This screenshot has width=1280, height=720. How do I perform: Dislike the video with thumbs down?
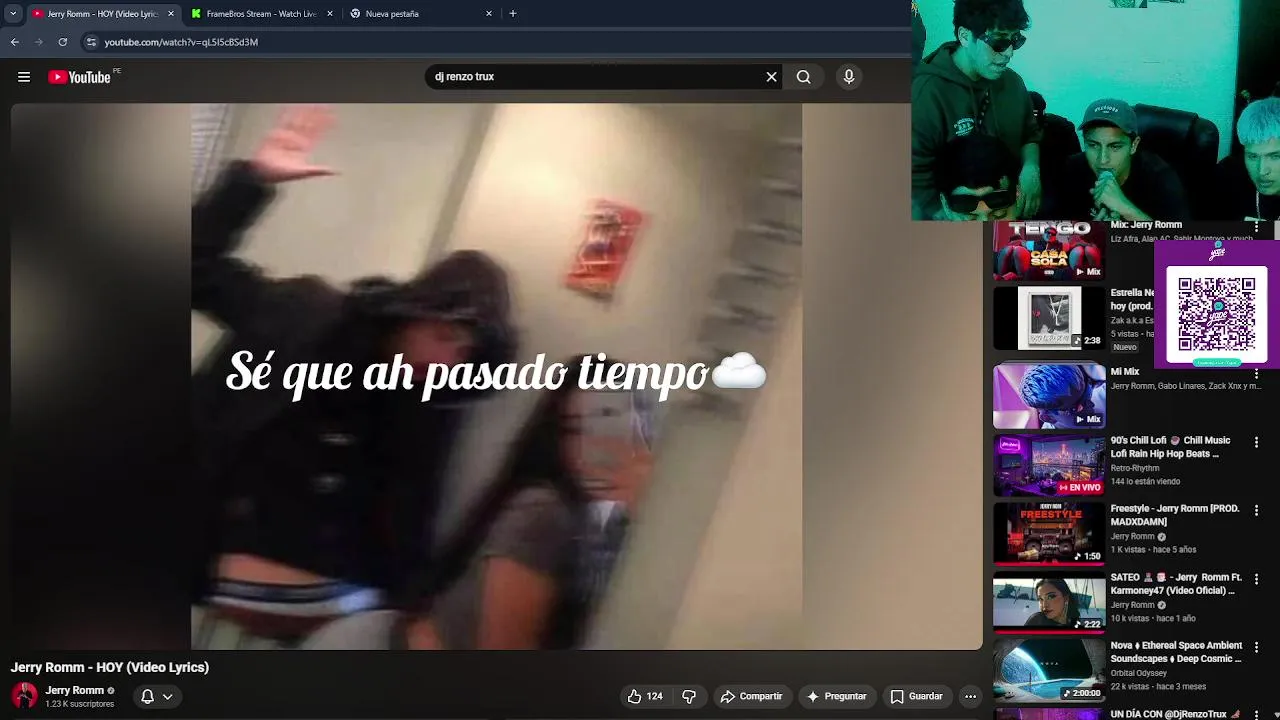pos(689,696)
